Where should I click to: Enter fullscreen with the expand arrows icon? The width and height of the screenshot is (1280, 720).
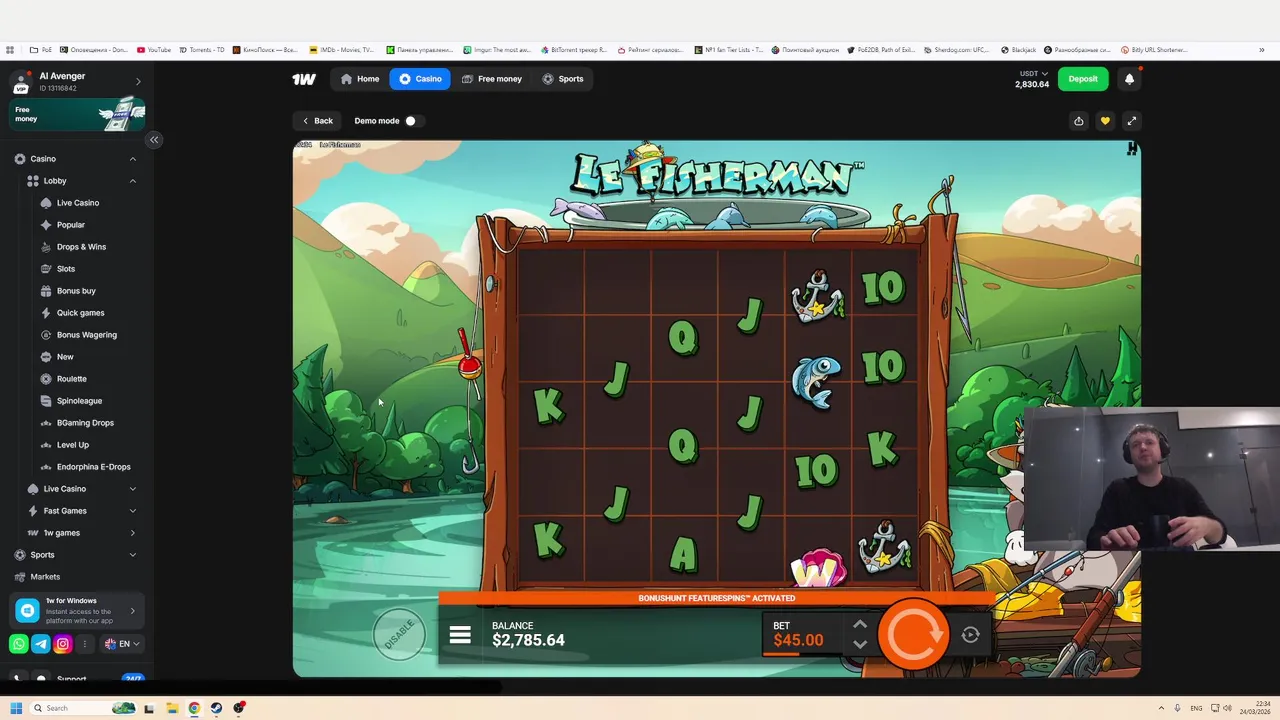click(1131, 121)
